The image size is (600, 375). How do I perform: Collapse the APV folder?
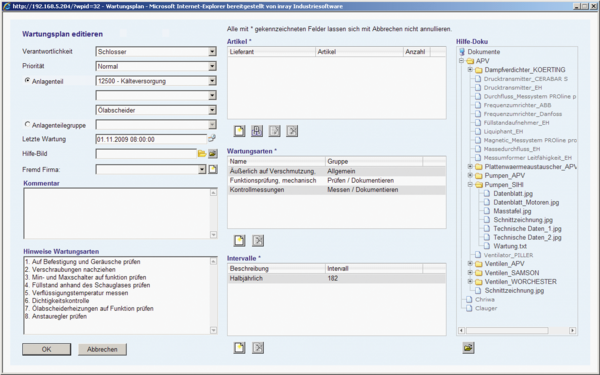pyautogui.click(x=461, y=61)
